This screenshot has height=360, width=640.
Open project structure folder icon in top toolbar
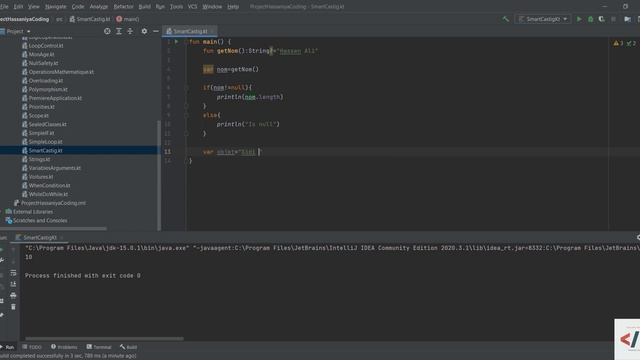point(627,19)
